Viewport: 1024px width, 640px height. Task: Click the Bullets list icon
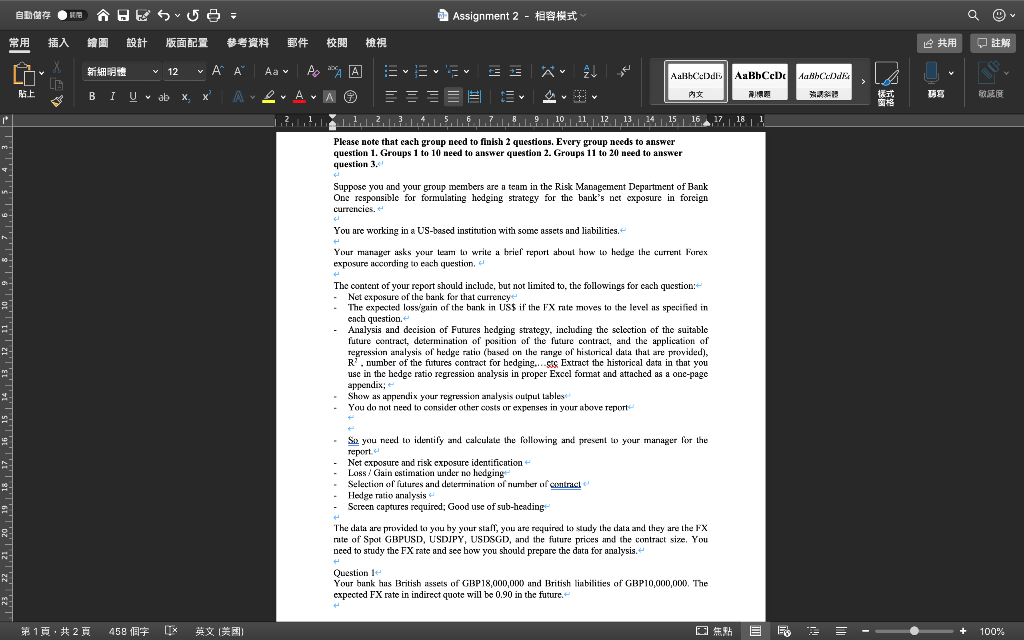coord(391,71)
